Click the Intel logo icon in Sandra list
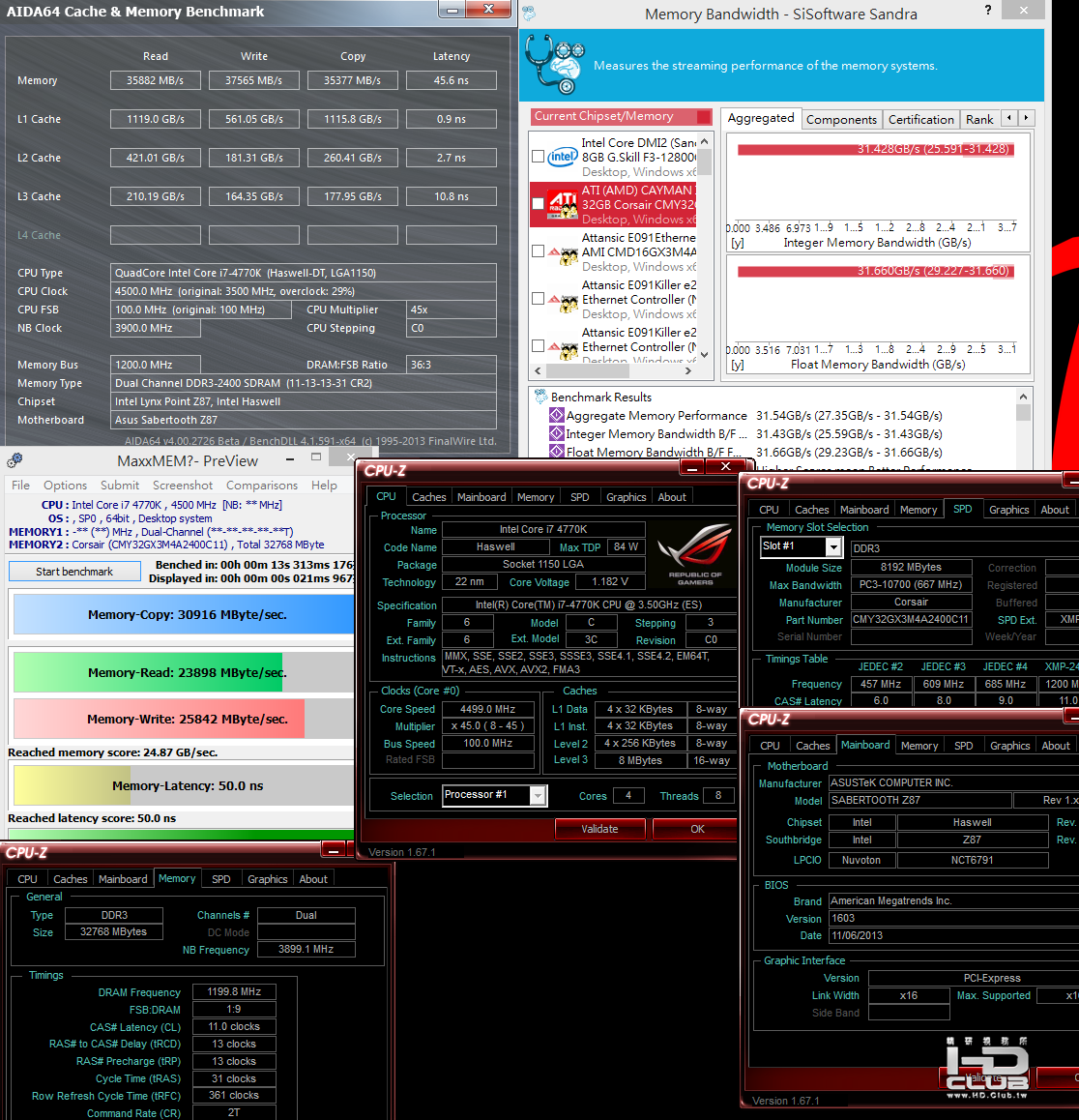 click(563, 157)
